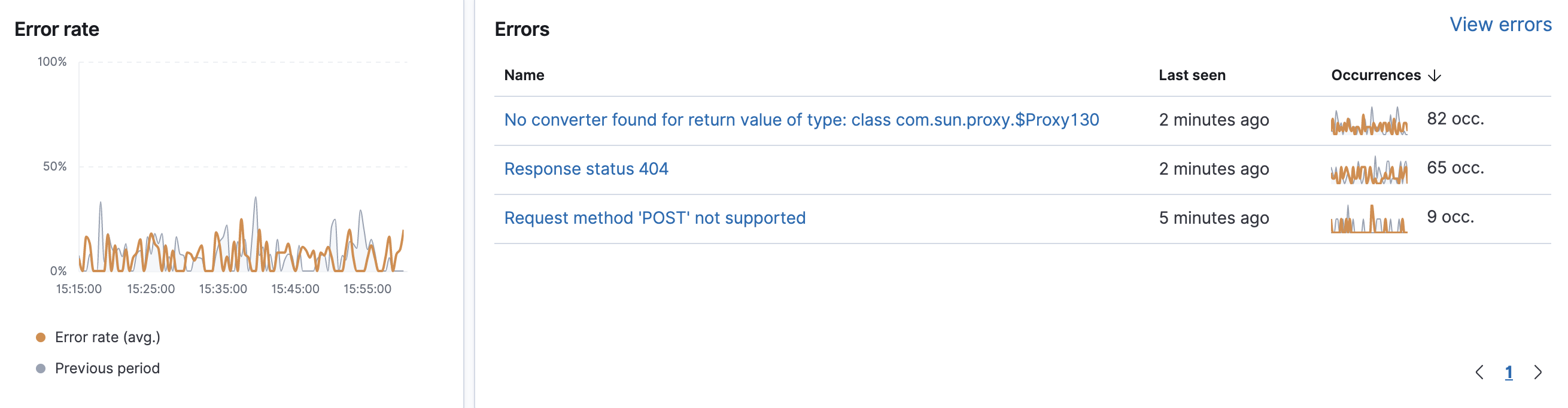
Task: Sort the error list by Name
Action: click(524, 75)
